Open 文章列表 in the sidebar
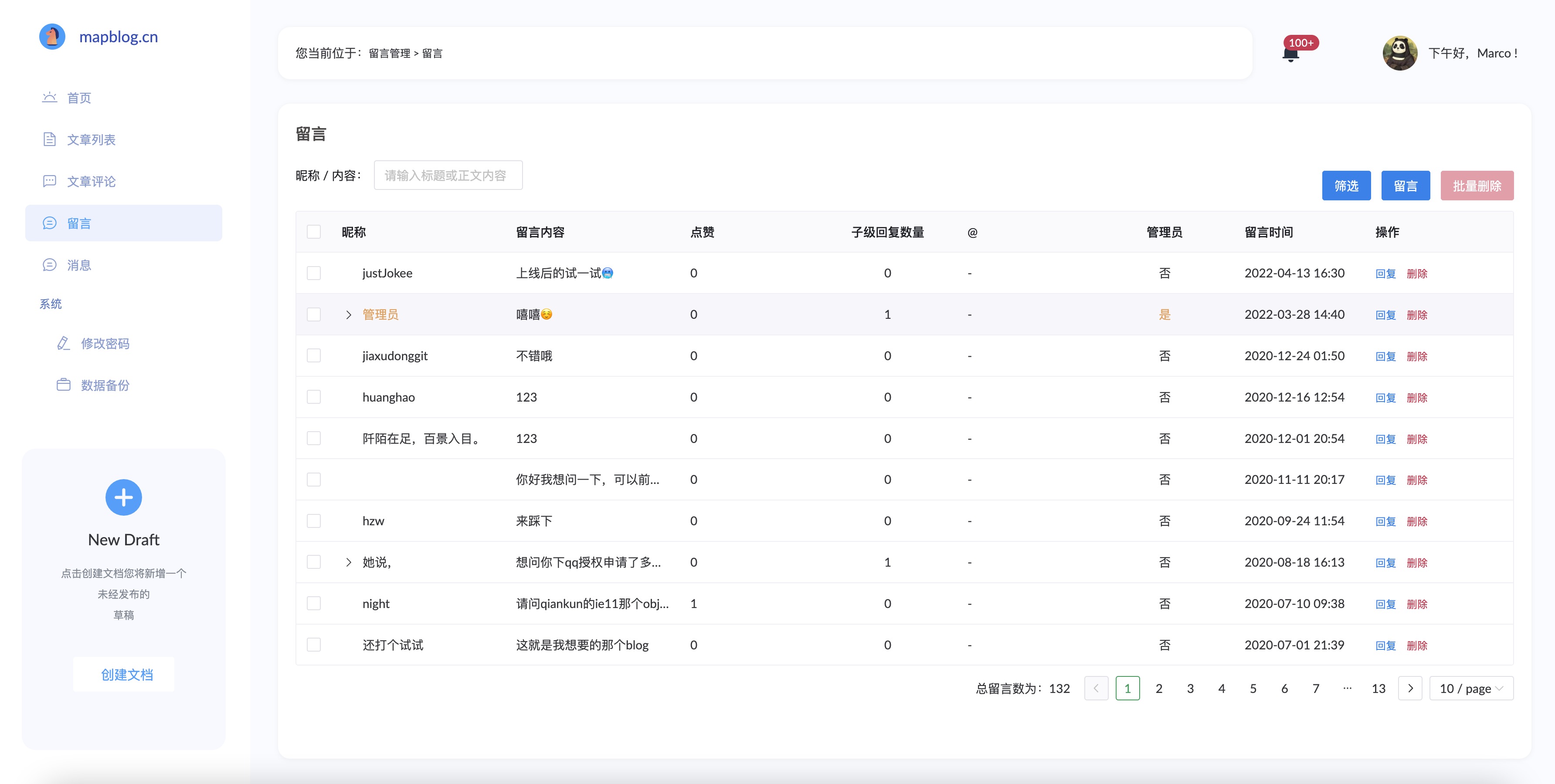1555x784 pixels. [x=124, y=139]
